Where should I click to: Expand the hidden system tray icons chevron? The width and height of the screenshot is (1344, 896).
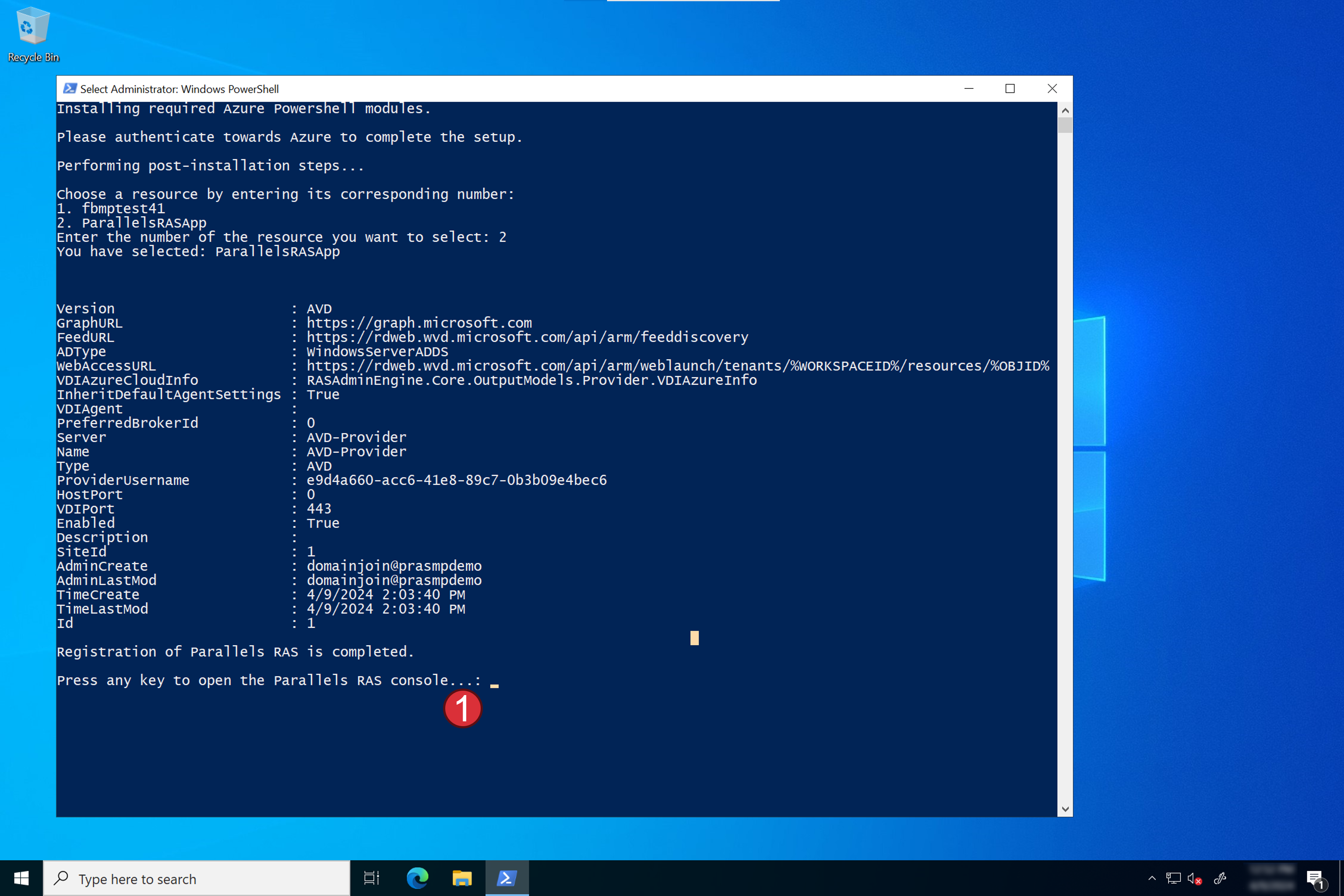coord(1152,878)
